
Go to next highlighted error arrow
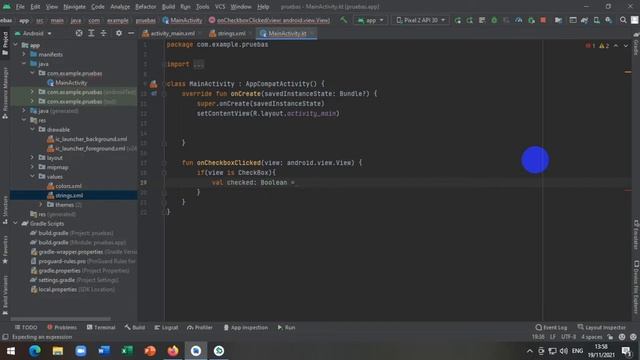point(626,46)
